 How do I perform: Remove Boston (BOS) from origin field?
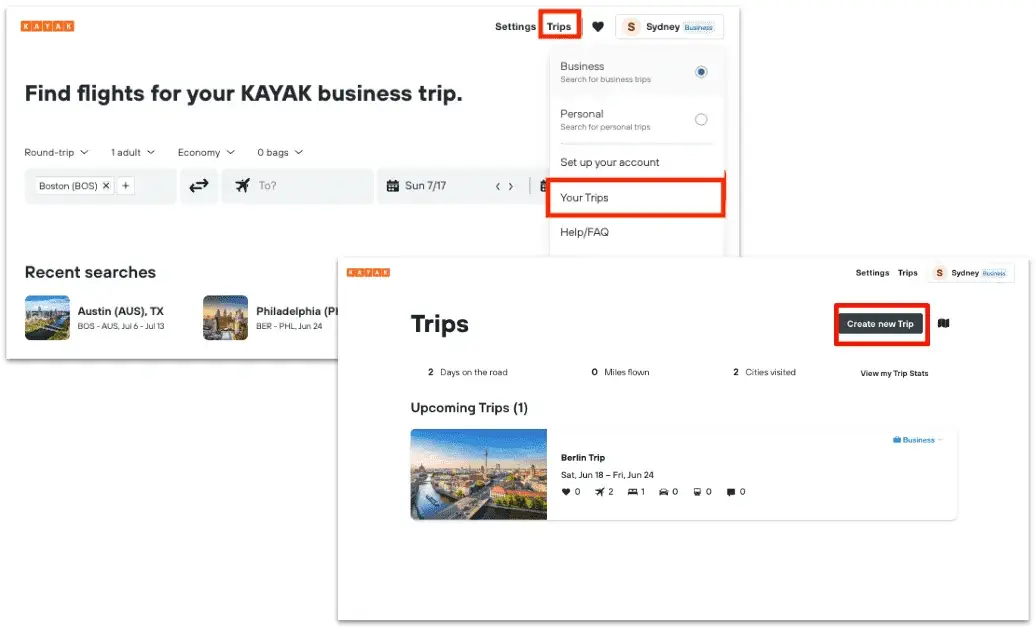coord(106,186)
